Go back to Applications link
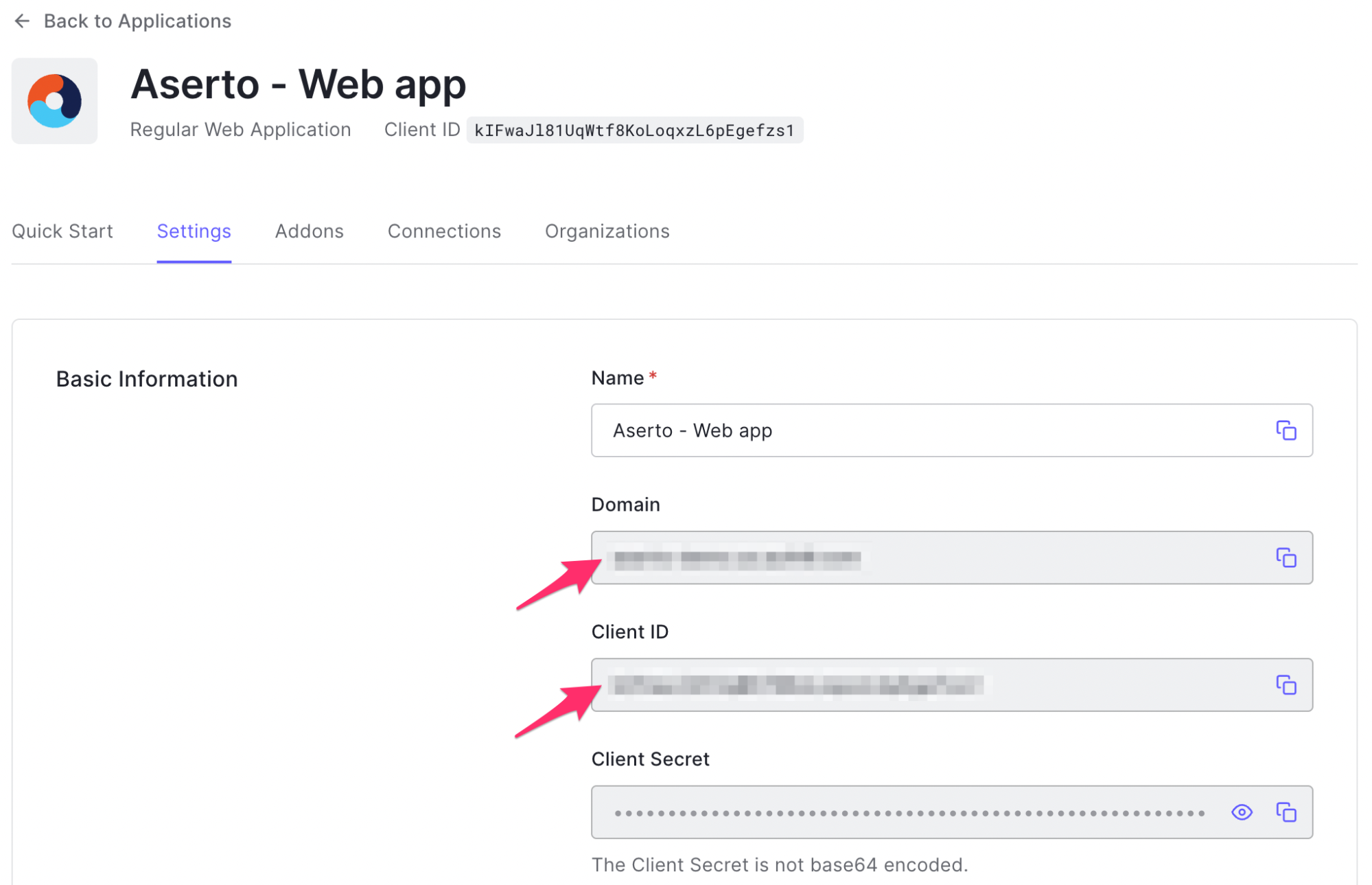This screenshot has height=885, width=1372. (137, 21)
